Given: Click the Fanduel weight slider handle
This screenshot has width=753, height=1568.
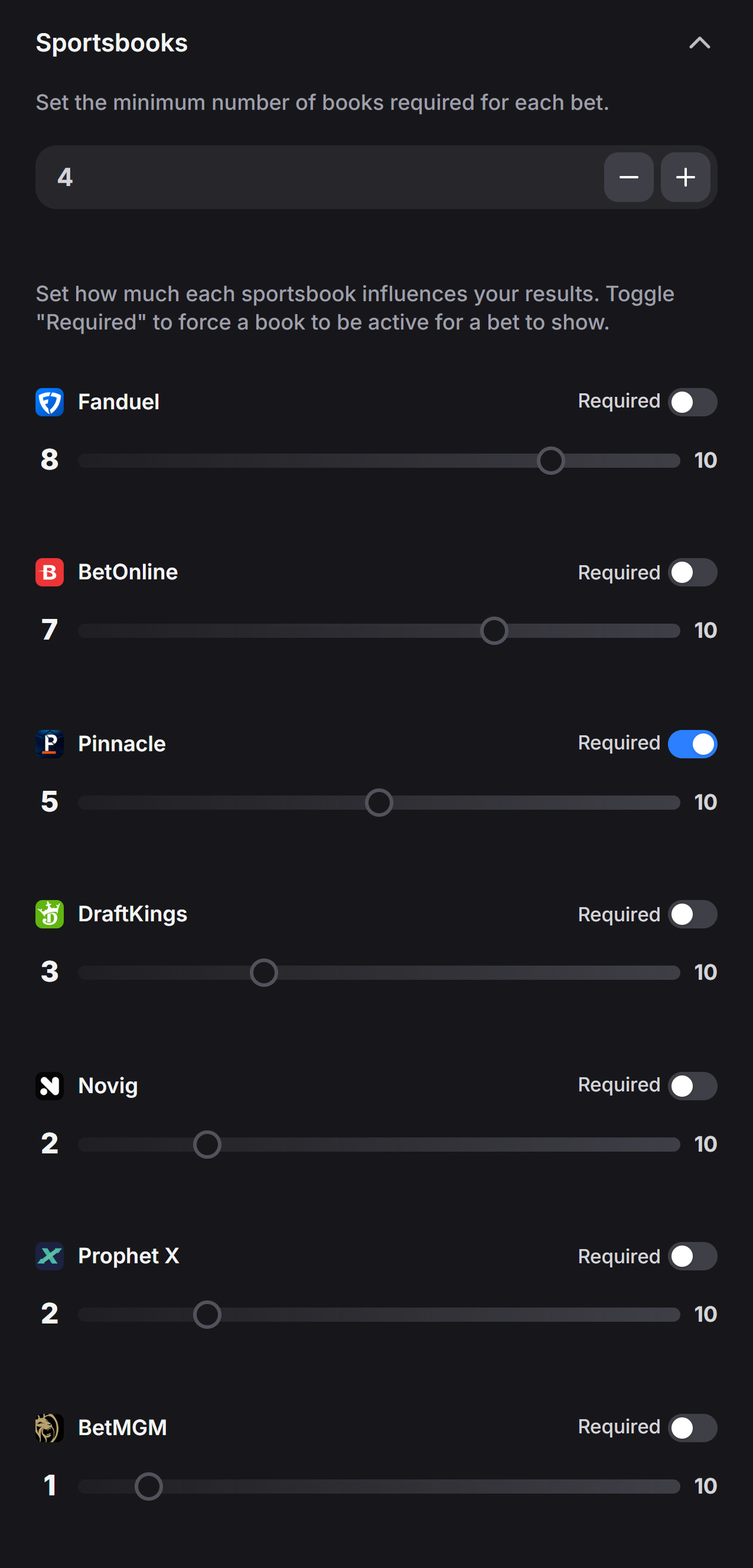Looking at the screenshot, I should pyautogui.click(x=550, y=460).
